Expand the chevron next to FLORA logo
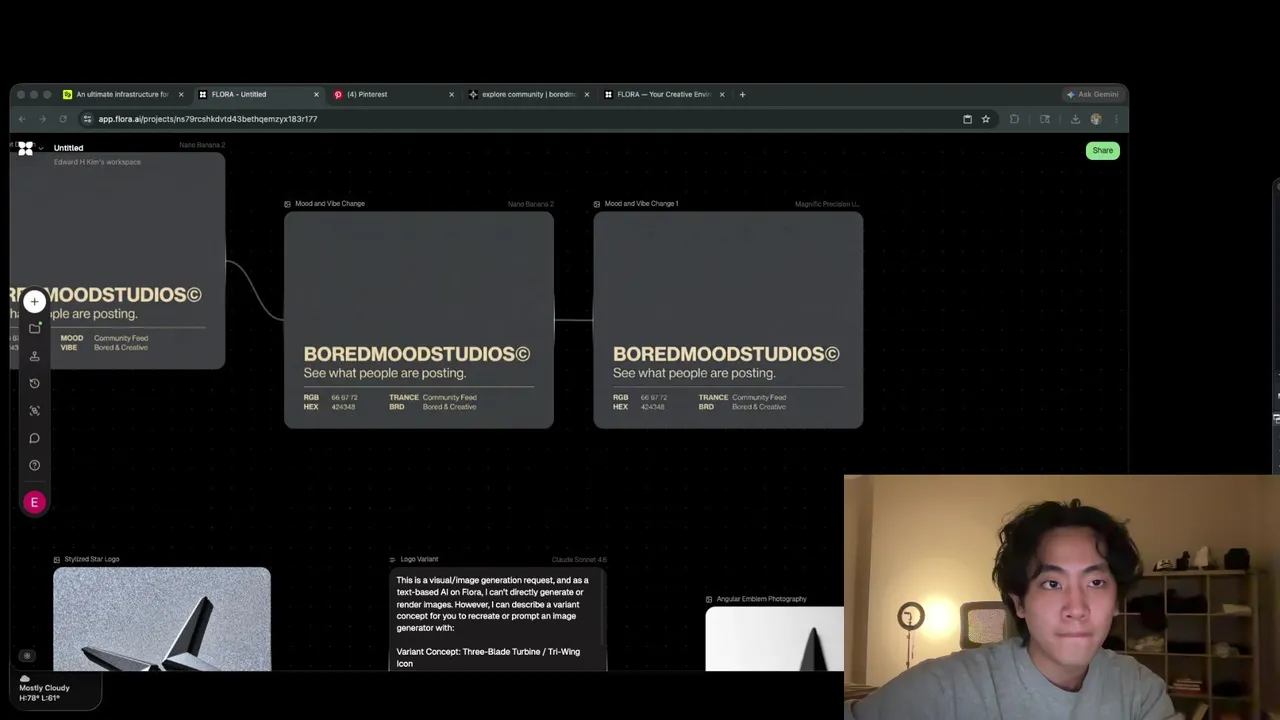The width and height of the screenshot is (1280, 720). pyautogui.click(x=40, y=148)
